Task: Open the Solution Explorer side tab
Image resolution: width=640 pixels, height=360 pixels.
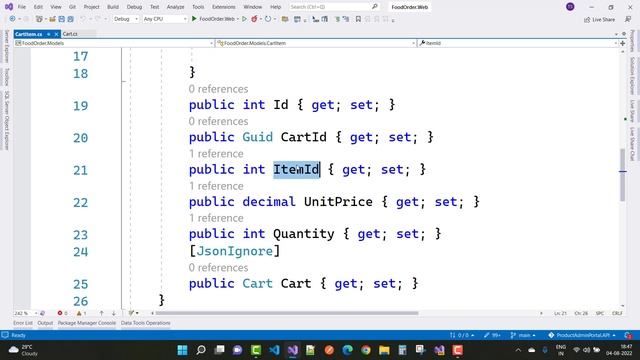Action: click(x=632, y=76)
